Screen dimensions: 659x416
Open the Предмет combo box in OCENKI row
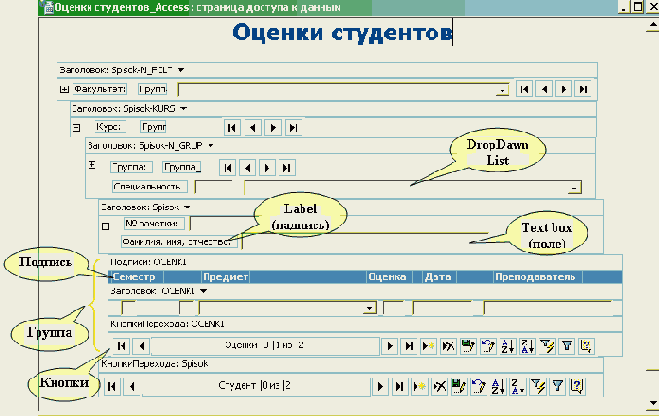pyautogui.click(x=370, y=308)
